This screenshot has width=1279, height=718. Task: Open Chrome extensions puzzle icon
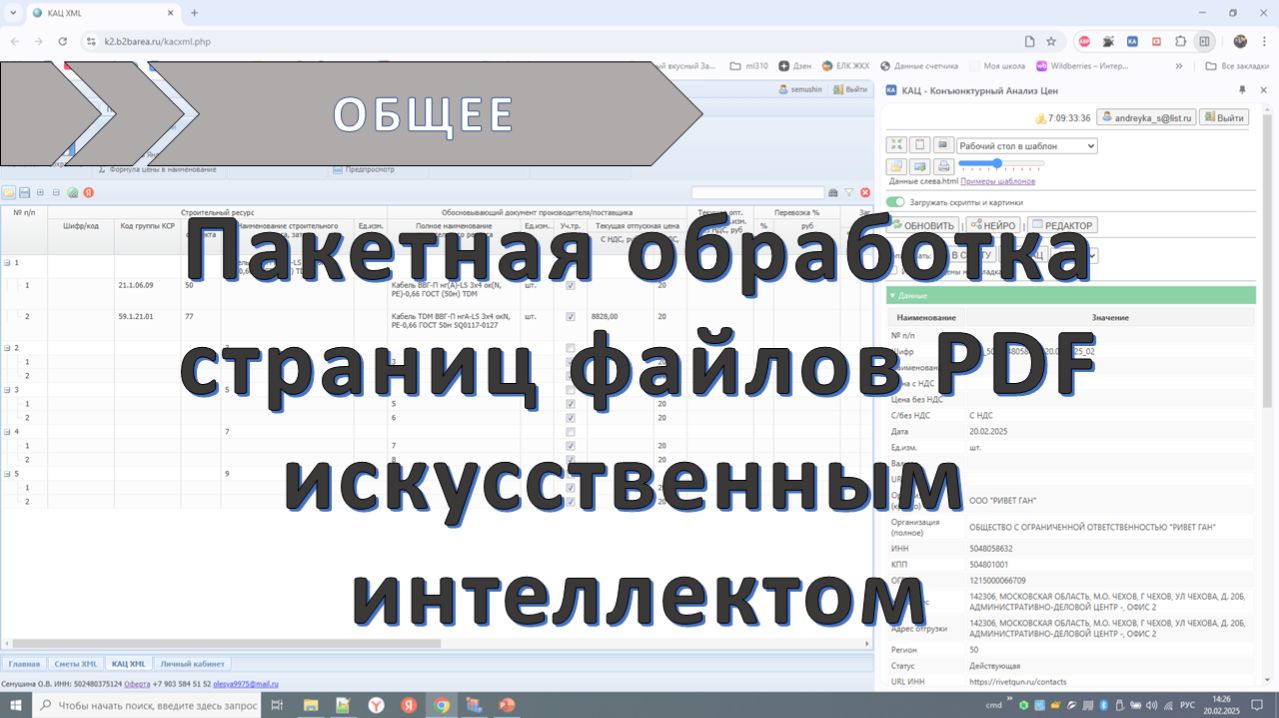(x=1180, y=42)
